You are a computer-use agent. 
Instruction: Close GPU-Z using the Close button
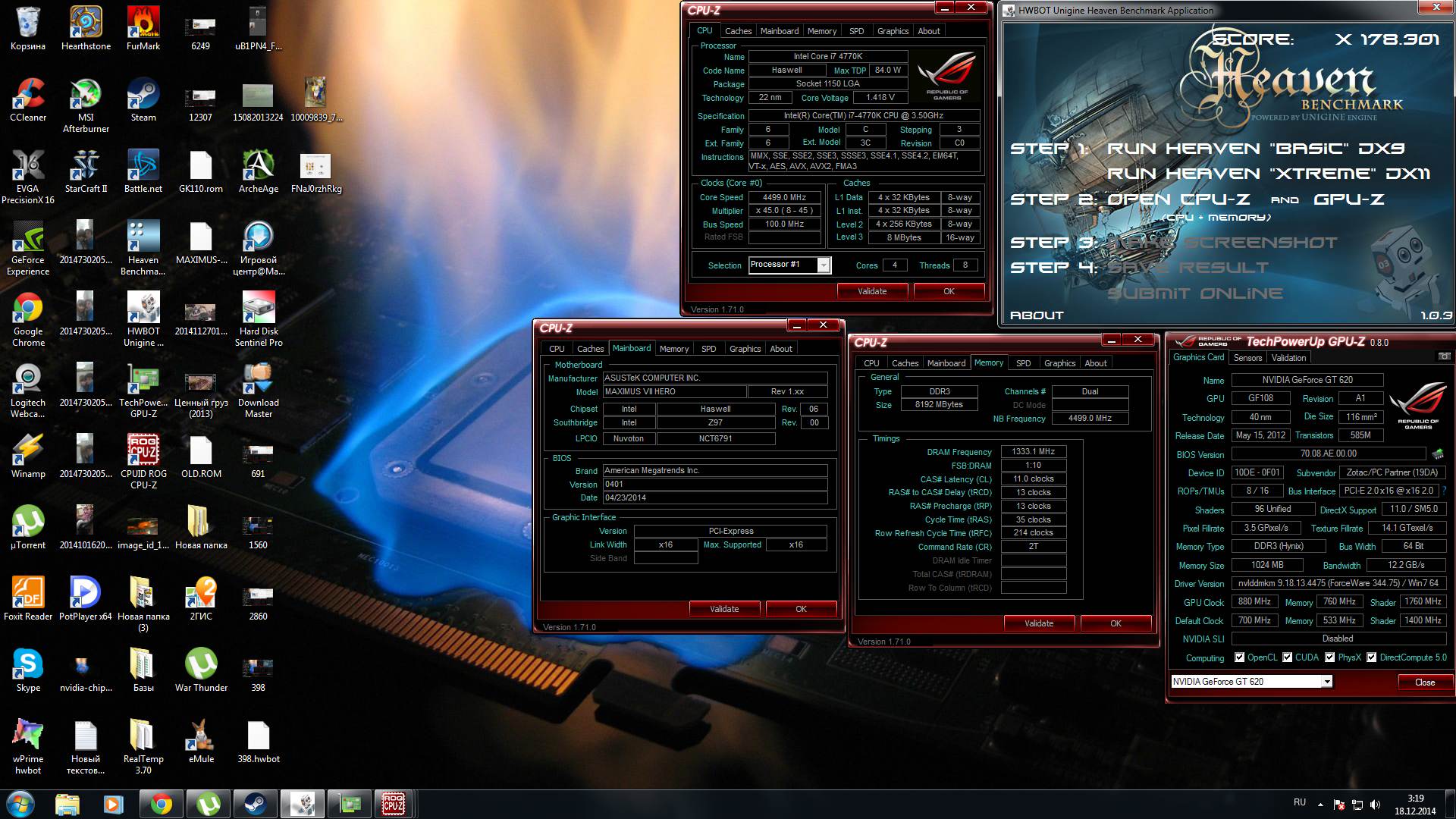click(1425, 682)
